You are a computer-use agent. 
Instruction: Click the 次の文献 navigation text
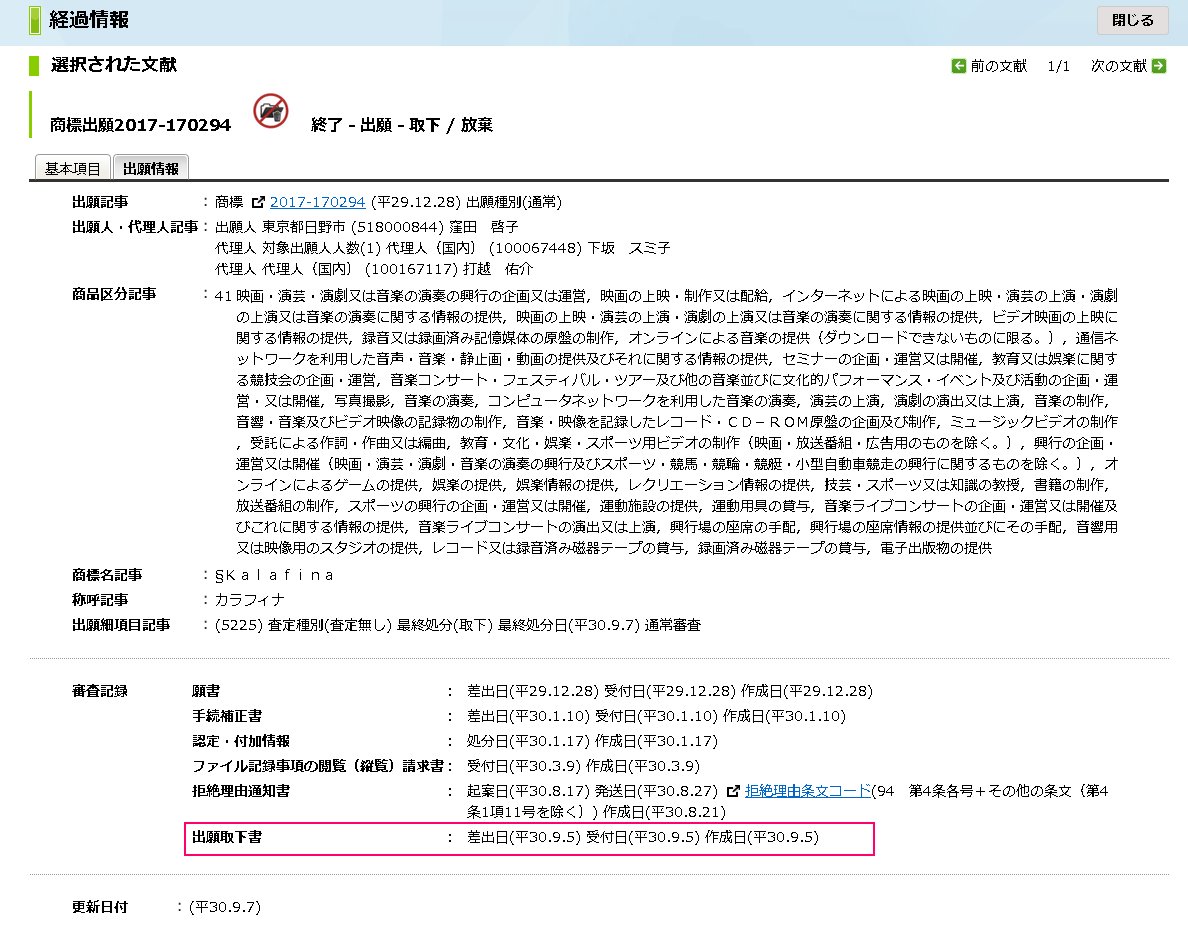coord(1120,64)
